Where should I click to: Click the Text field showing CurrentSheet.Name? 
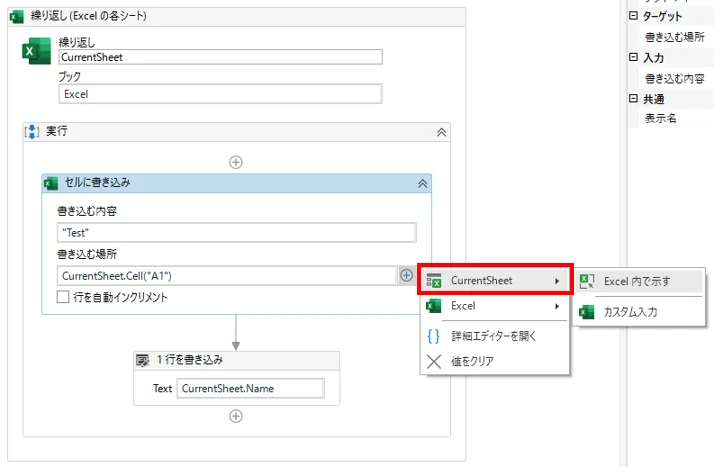[x=250, y=389]
